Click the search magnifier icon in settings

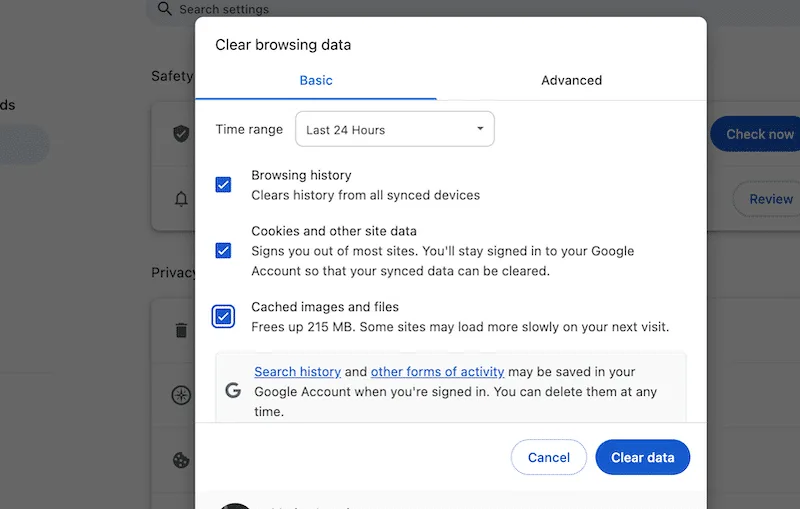(164, 9)
